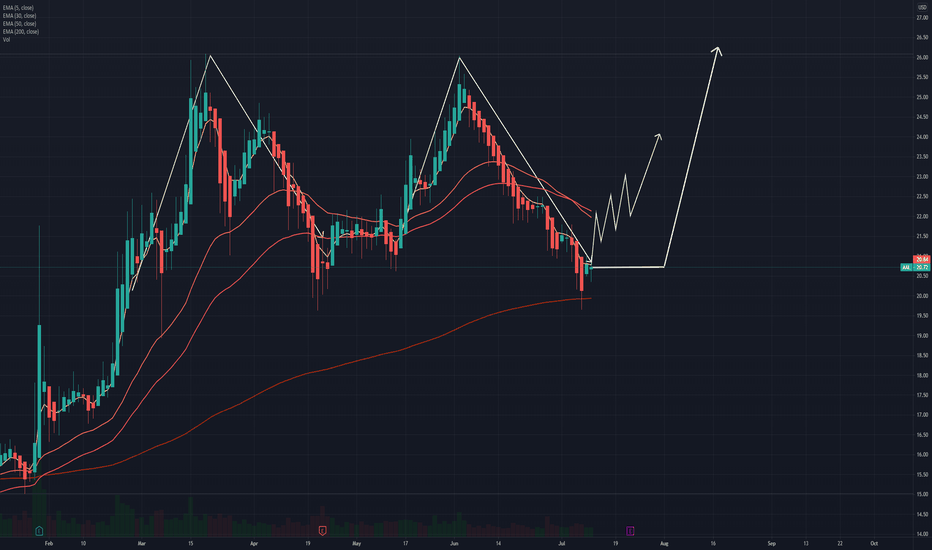Click the May label on time axis
This screenshot has height=550, width=932.
356,543
